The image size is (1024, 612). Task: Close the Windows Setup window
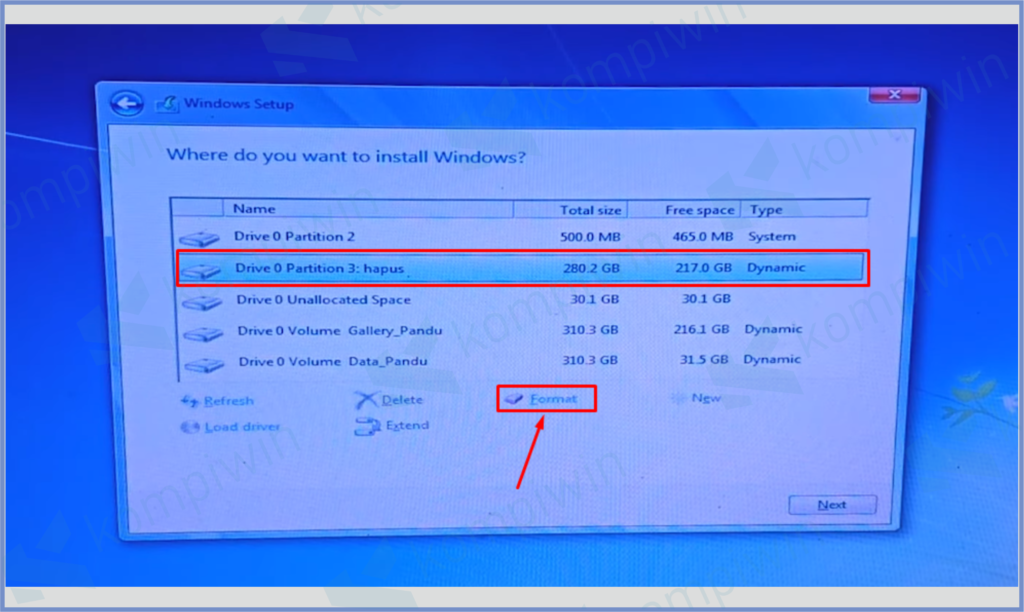click(x=894, y=96)
